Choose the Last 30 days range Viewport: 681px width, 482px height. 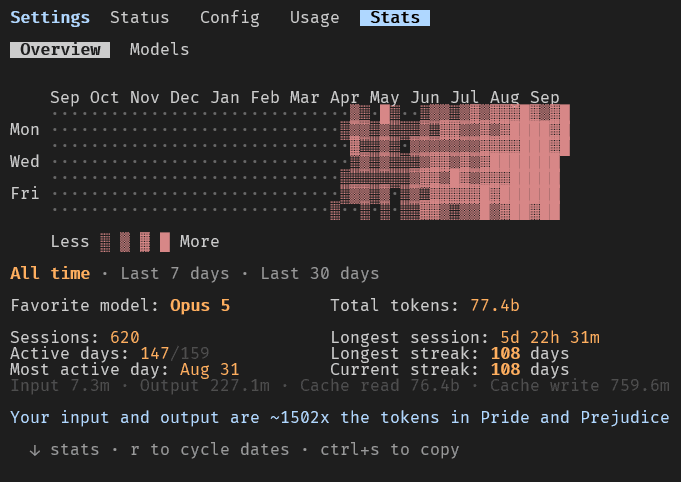click(x=320, y=274)
